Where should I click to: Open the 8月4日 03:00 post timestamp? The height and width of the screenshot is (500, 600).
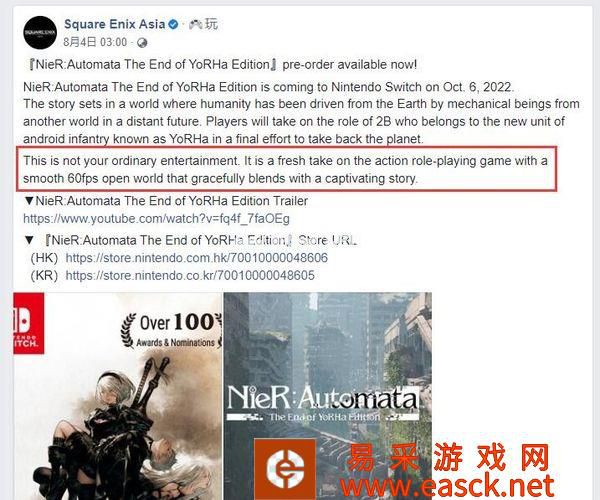click(x=95, y=42)
